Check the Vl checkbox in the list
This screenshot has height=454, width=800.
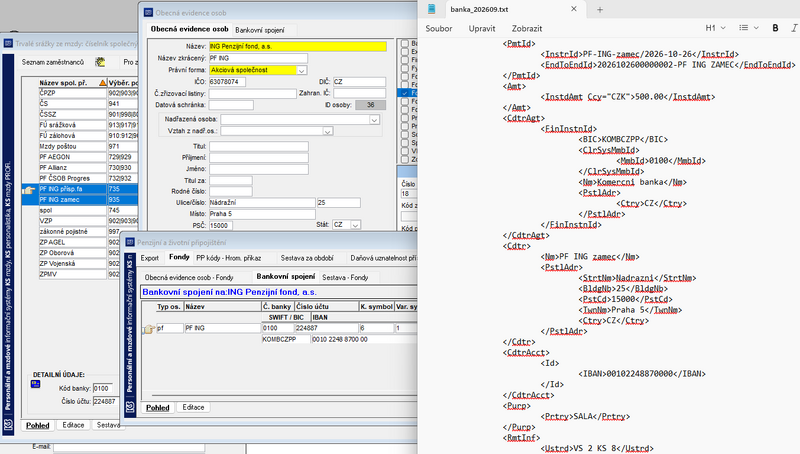[405, 151]
